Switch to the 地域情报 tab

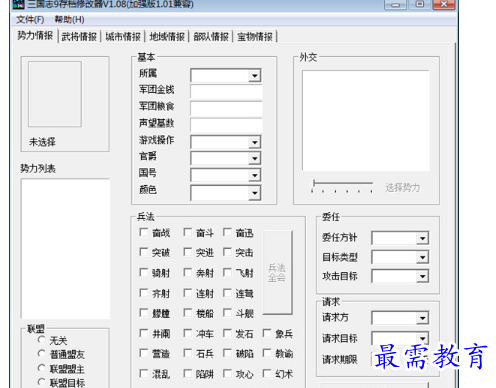tap(167, 36)
